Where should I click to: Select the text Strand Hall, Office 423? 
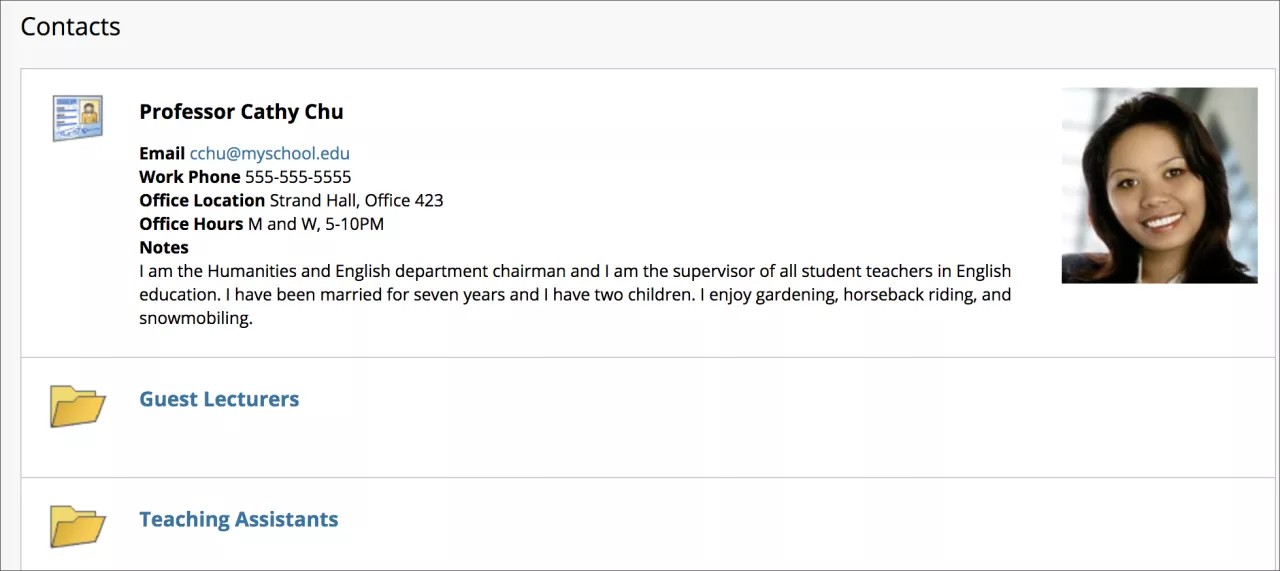[356, 200]
